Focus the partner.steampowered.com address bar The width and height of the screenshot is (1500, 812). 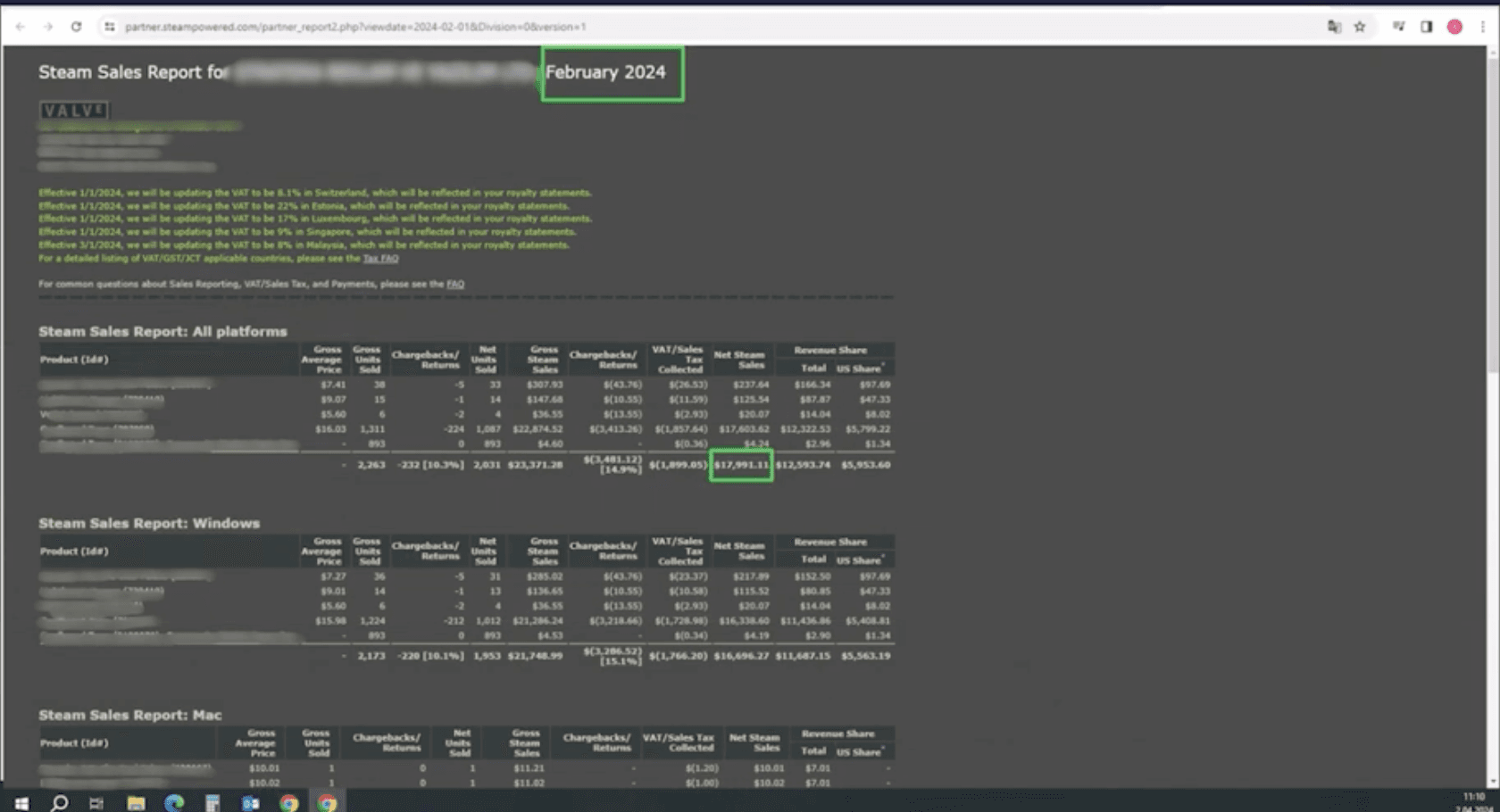(355, 27)
